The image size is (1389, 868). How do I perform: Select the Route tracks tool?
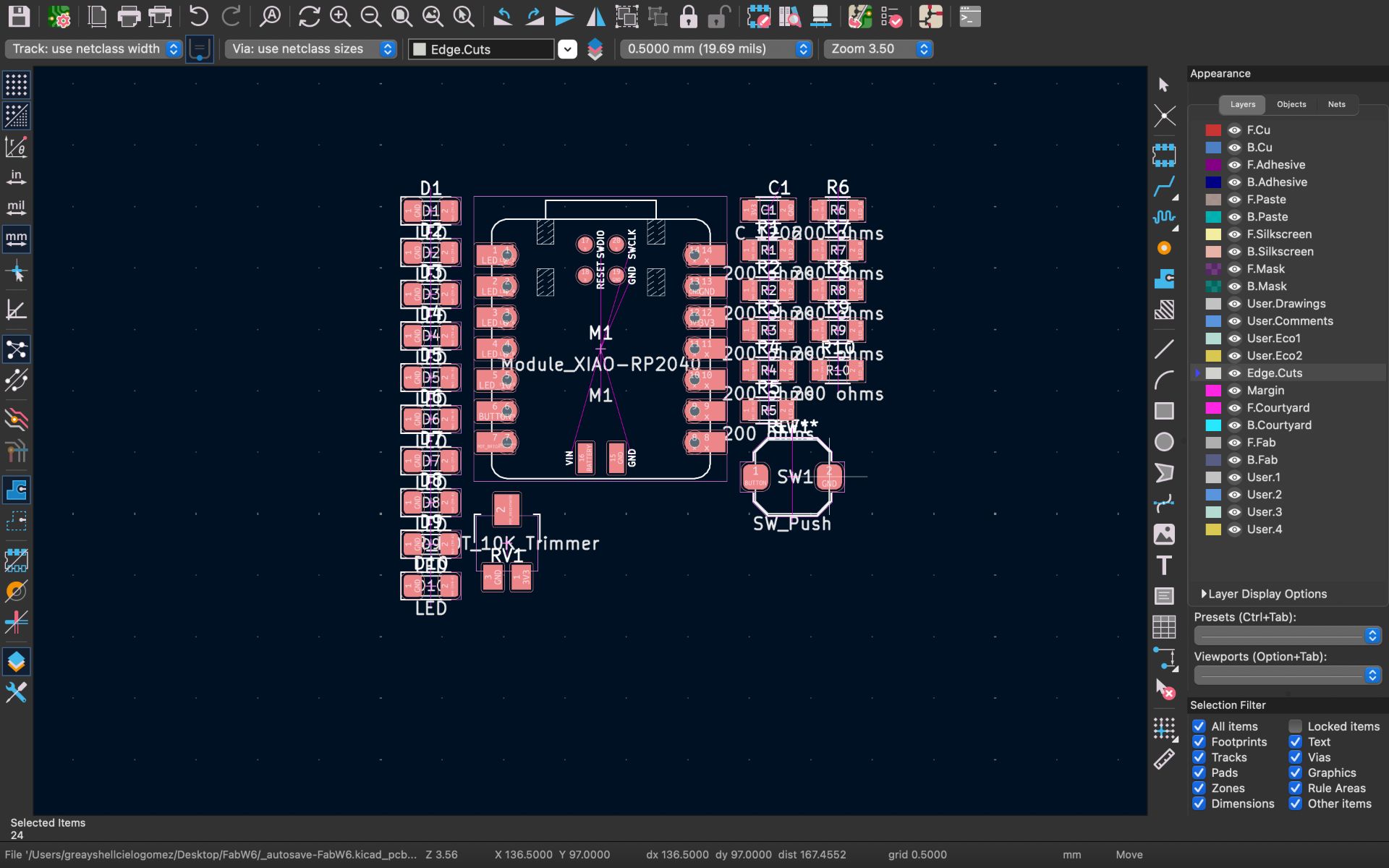1164,187
